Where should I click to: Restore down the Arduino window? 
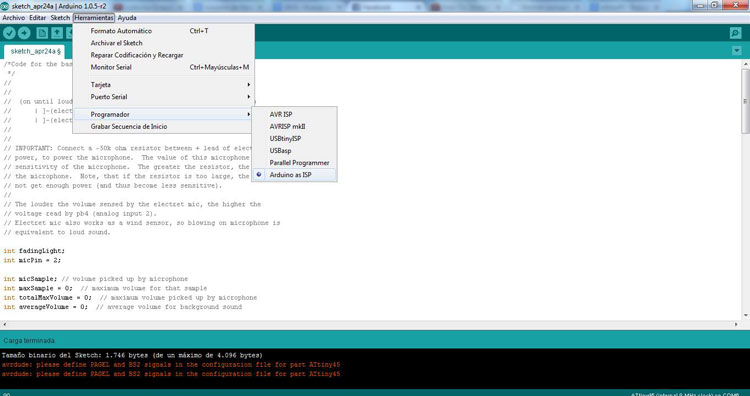point(715,5)
